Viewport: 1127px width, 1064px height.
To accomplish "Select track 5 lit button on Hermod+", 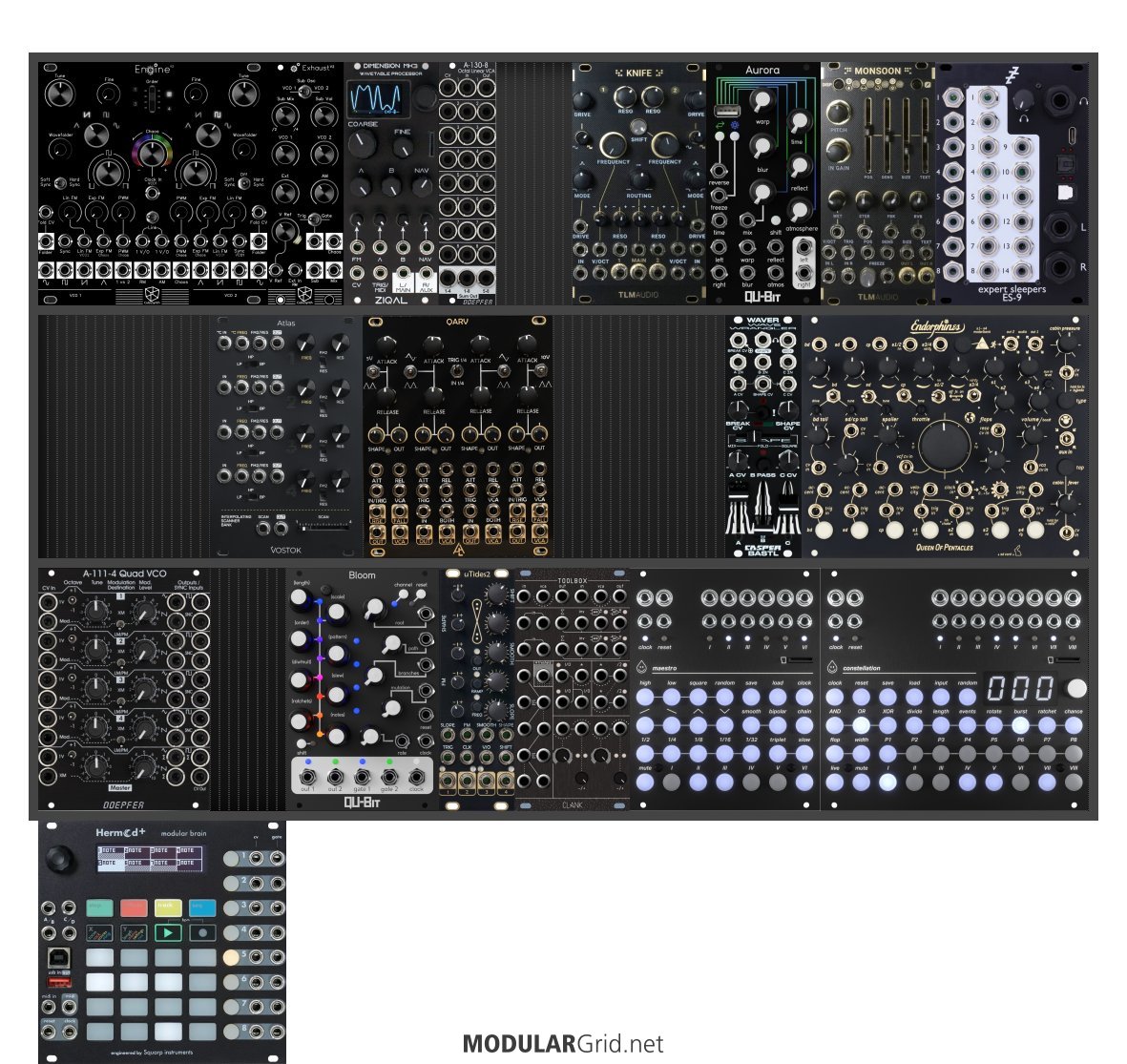I will tap(231, 956).
